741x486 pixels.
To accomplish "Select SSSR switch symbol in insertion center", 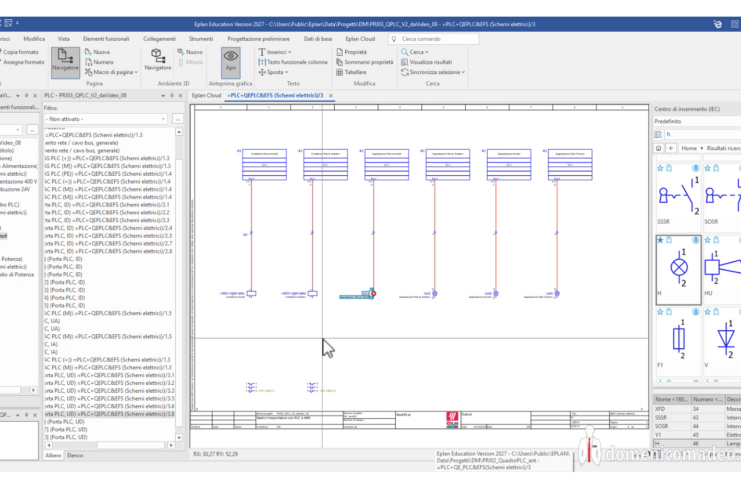I will (x=678, y=197).
